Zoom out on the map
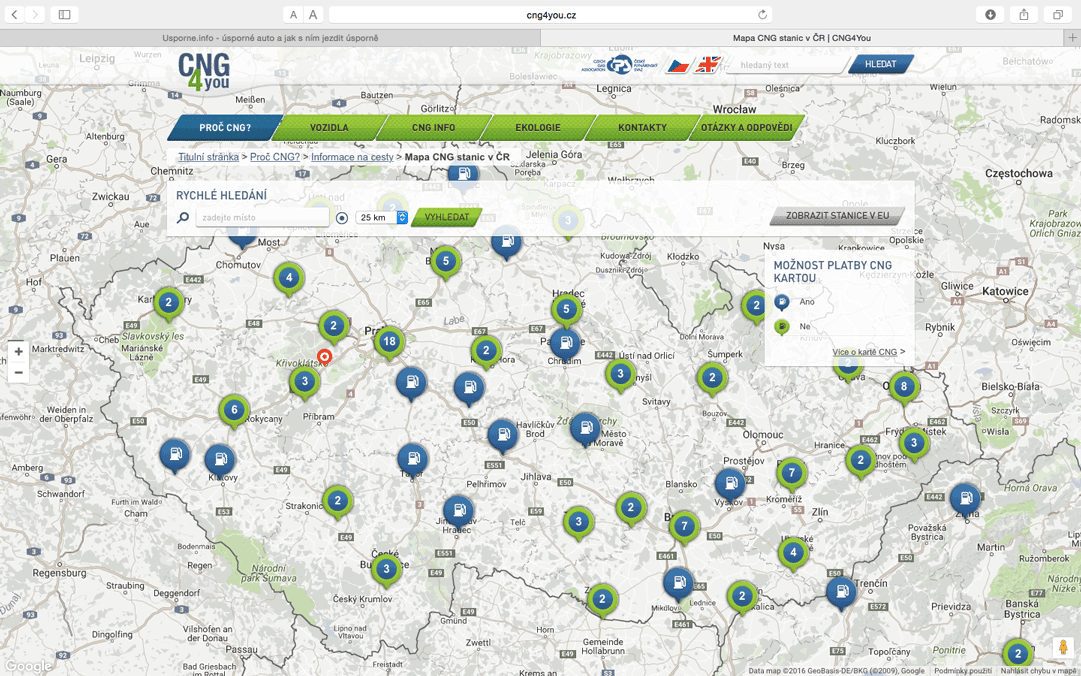This screenshot has width=1081, height=676. [19, 372]
